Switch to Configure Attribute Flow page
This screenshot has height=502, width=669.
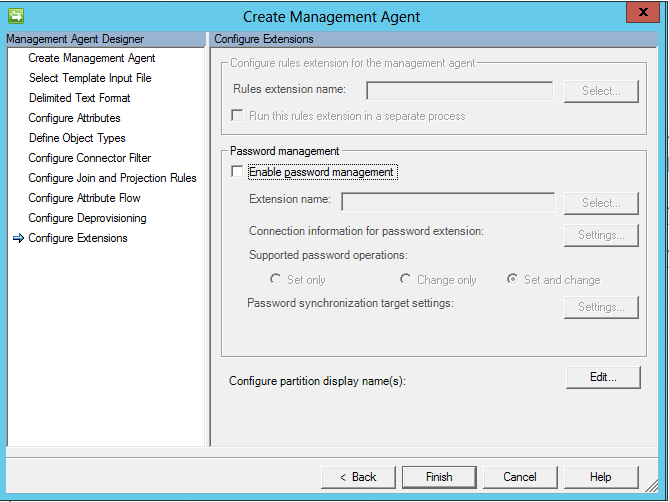(84, 198)
